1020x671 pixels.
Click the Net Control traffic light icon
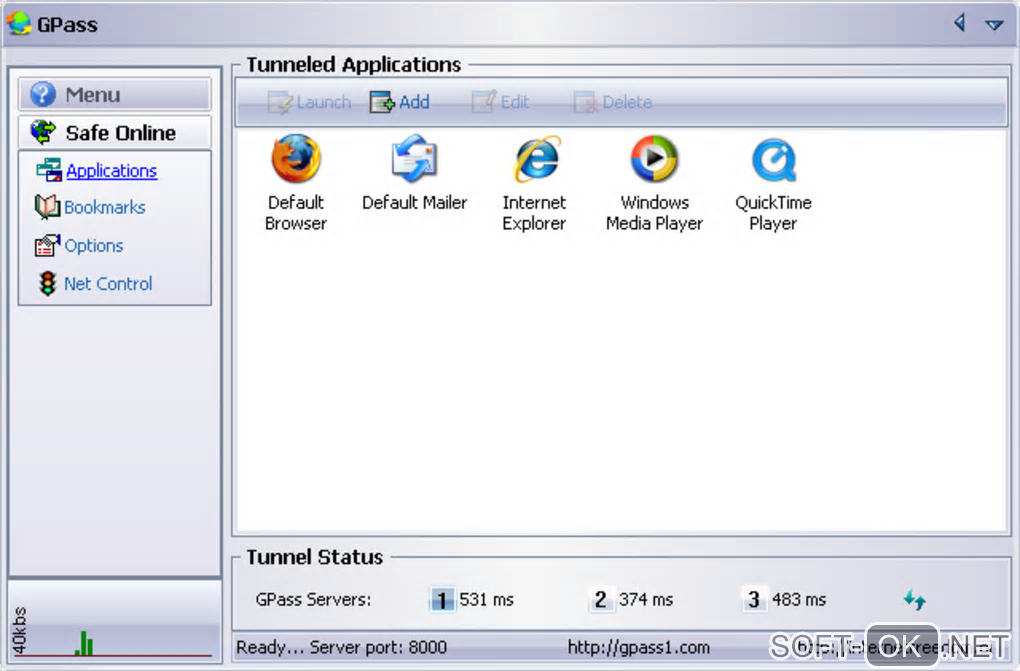click(x=47, y=284)
